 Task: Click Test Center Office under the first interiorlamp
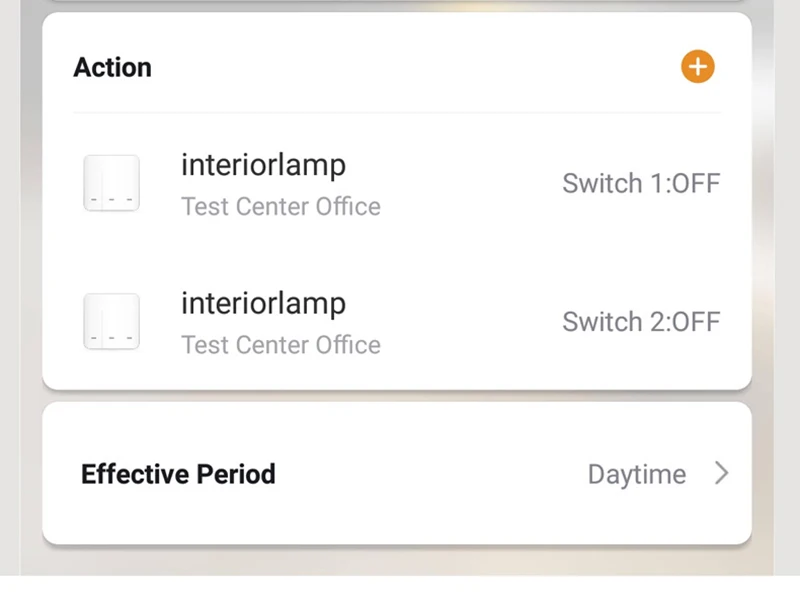pyautogui.click(x=280, y=207)
